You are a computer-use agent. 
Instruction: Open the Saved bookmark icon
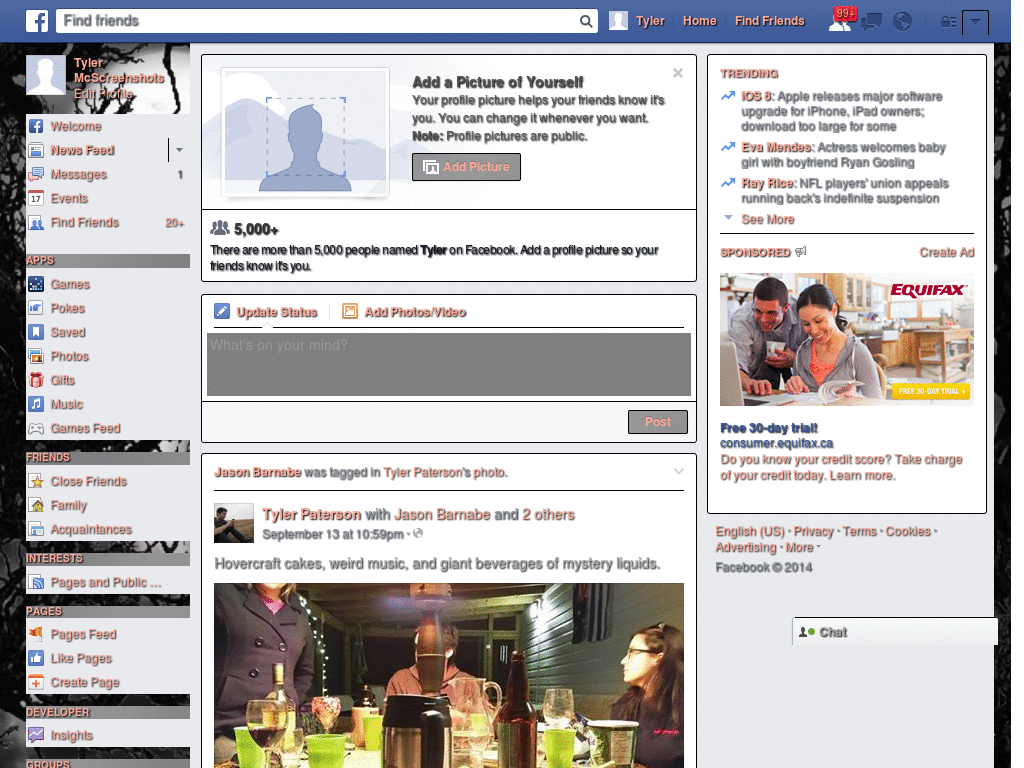[x=36, y=332]
